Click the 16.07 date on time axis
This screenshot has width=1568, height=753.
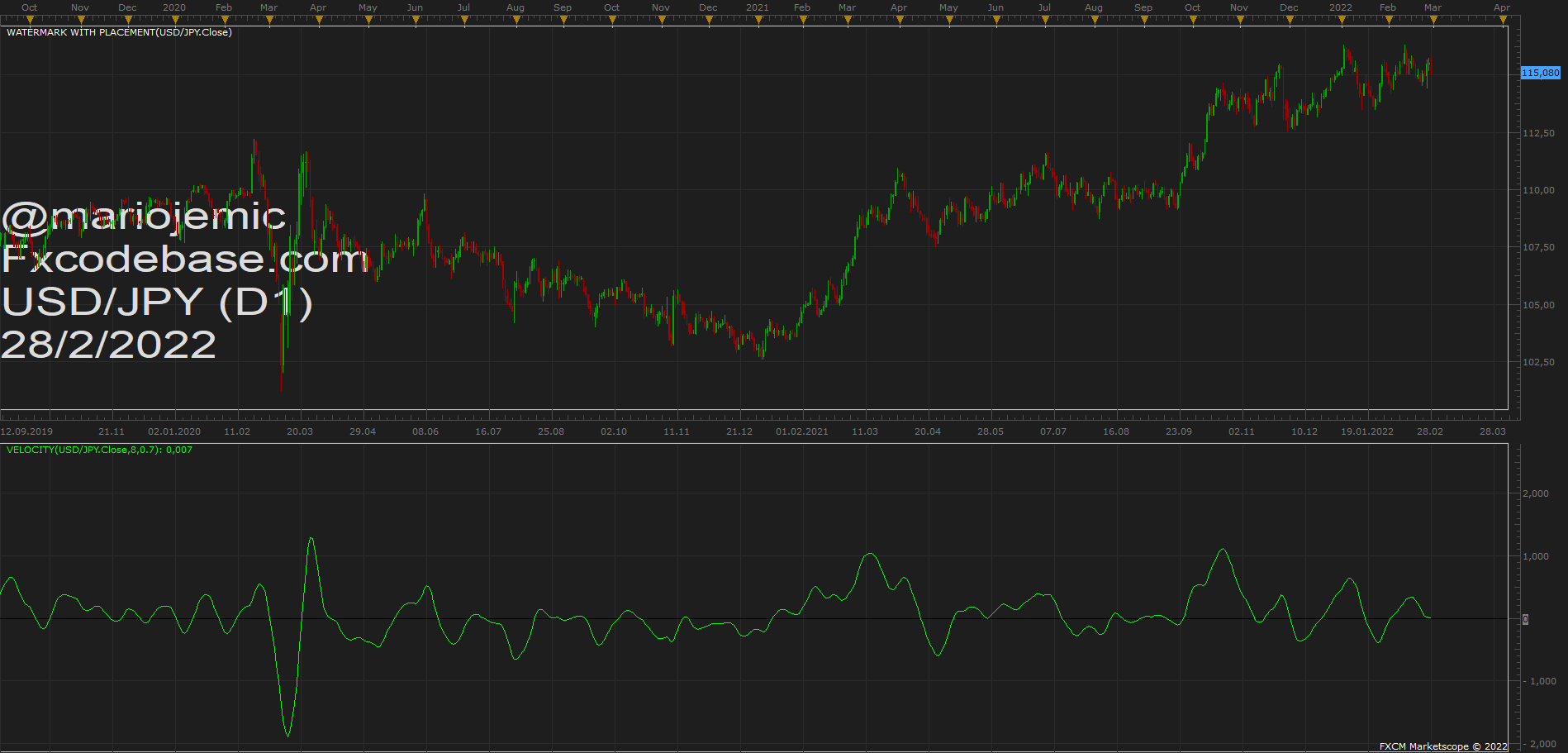point(488,431)
